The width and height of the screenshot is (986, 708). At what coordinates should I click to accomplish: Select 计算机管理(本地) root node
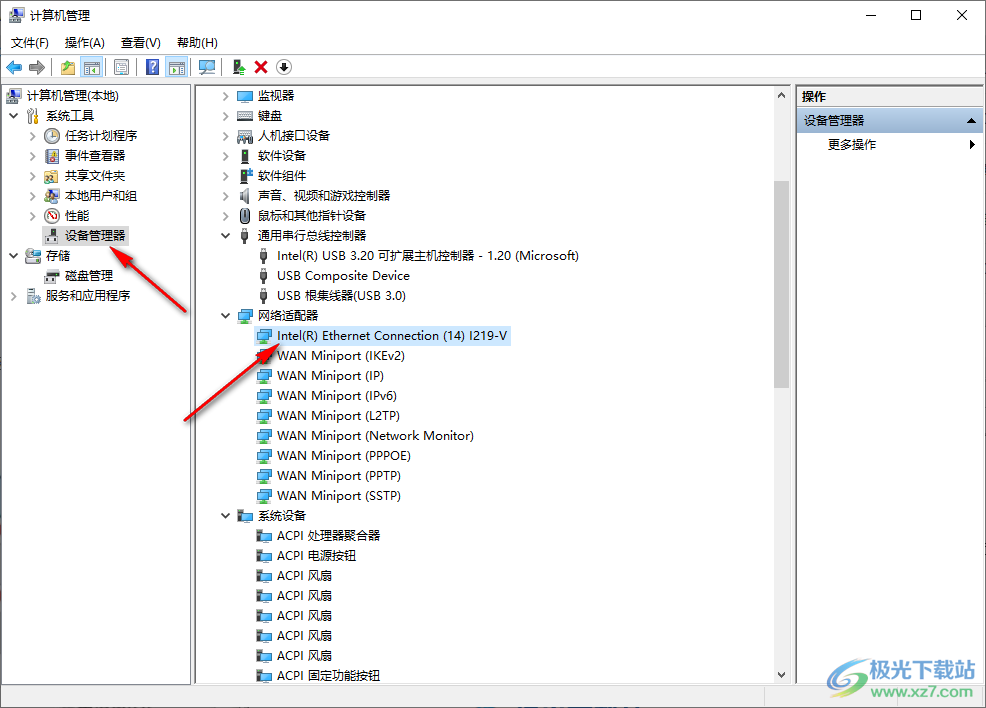click(x=72, y=96)
